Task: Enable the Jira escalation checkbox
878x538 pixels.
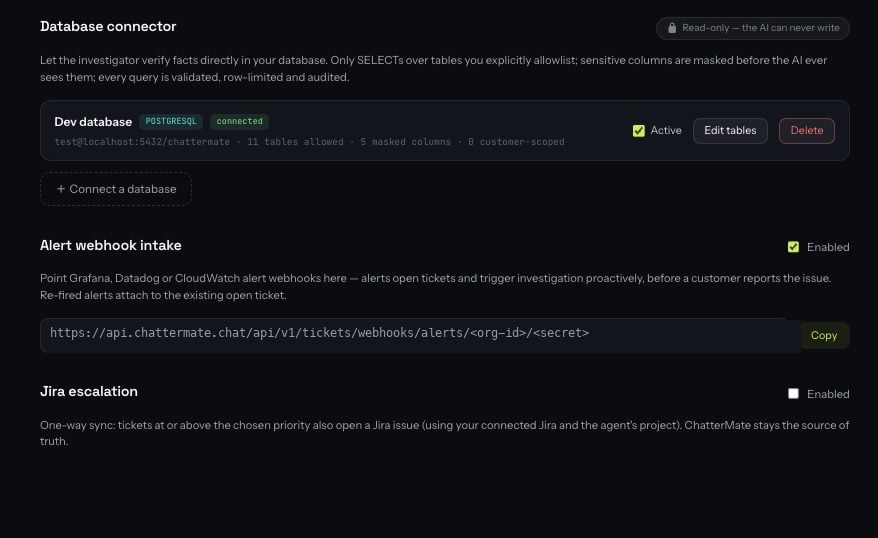Action: [793, 394]
